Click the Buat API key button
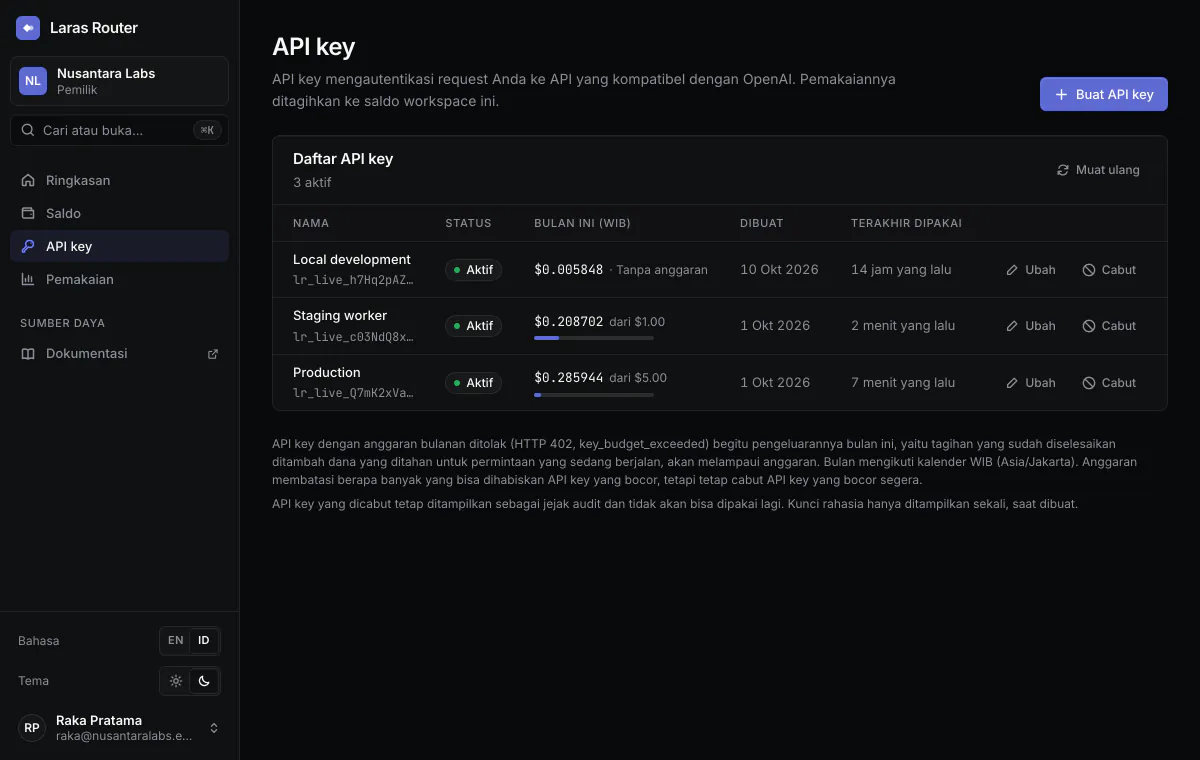The width and height of the screenshot is (1200, 760). click(x=1104, y=94)
